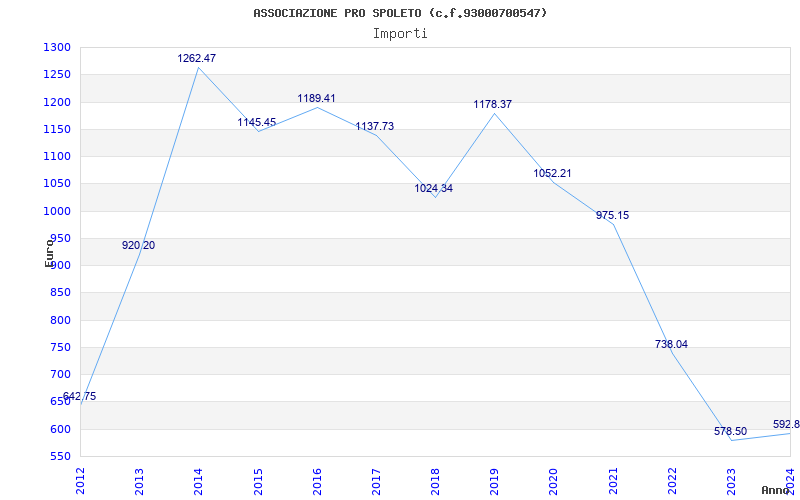Select data label 1052.21
This screenshot has width=800, height=500.
pyautogui.click(x=552, y=173)
